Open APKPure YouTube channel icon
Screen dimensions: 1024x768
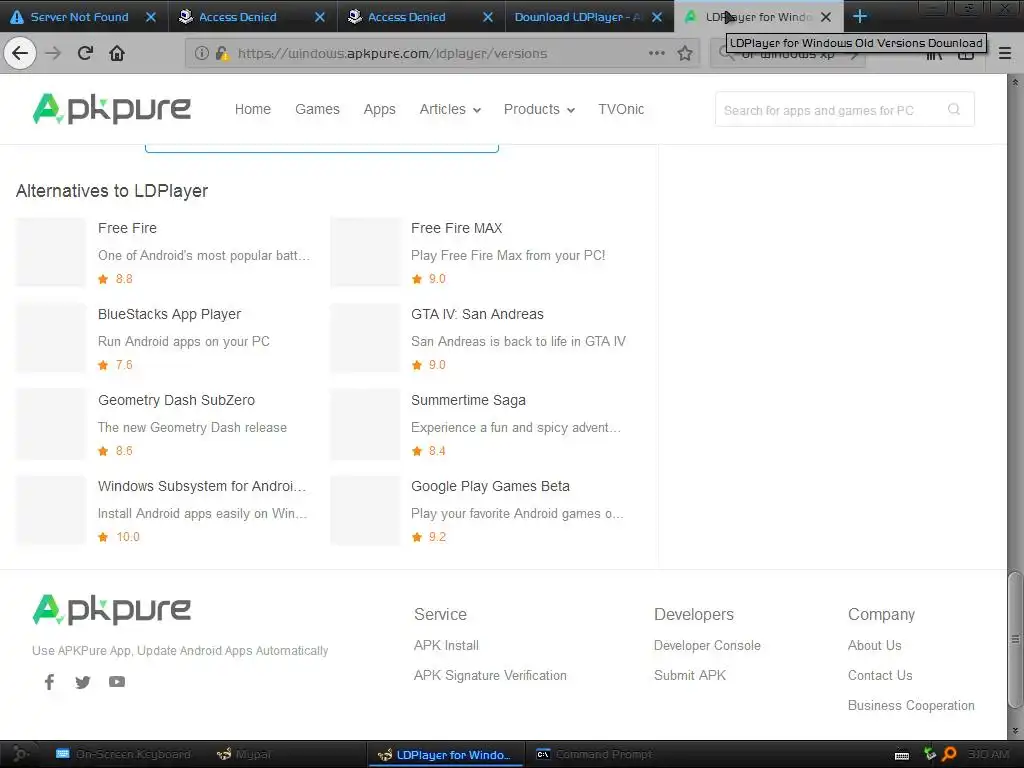point(117,682)
